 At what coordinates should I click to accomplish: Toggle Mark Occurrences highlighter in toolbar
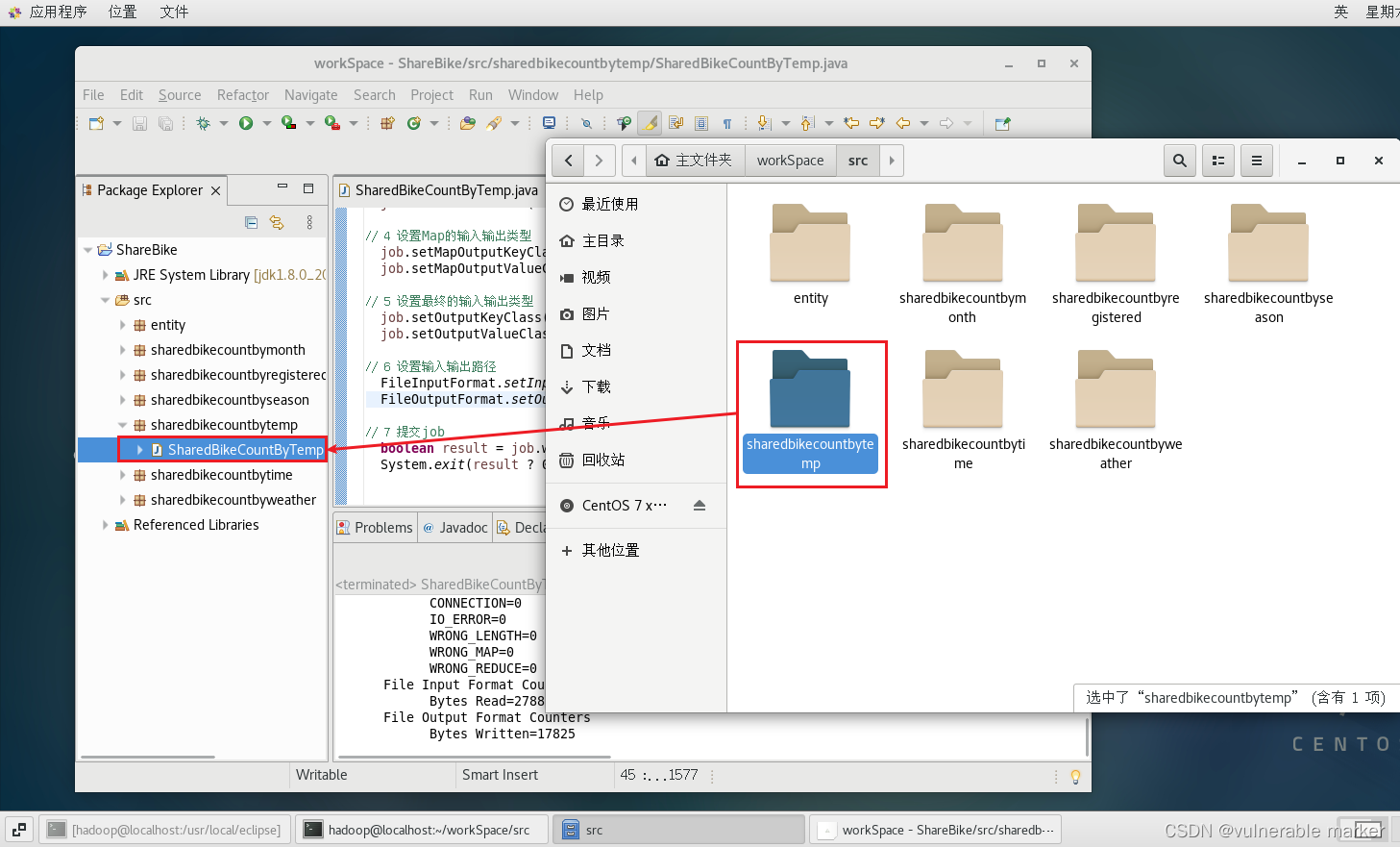point(651,123)
